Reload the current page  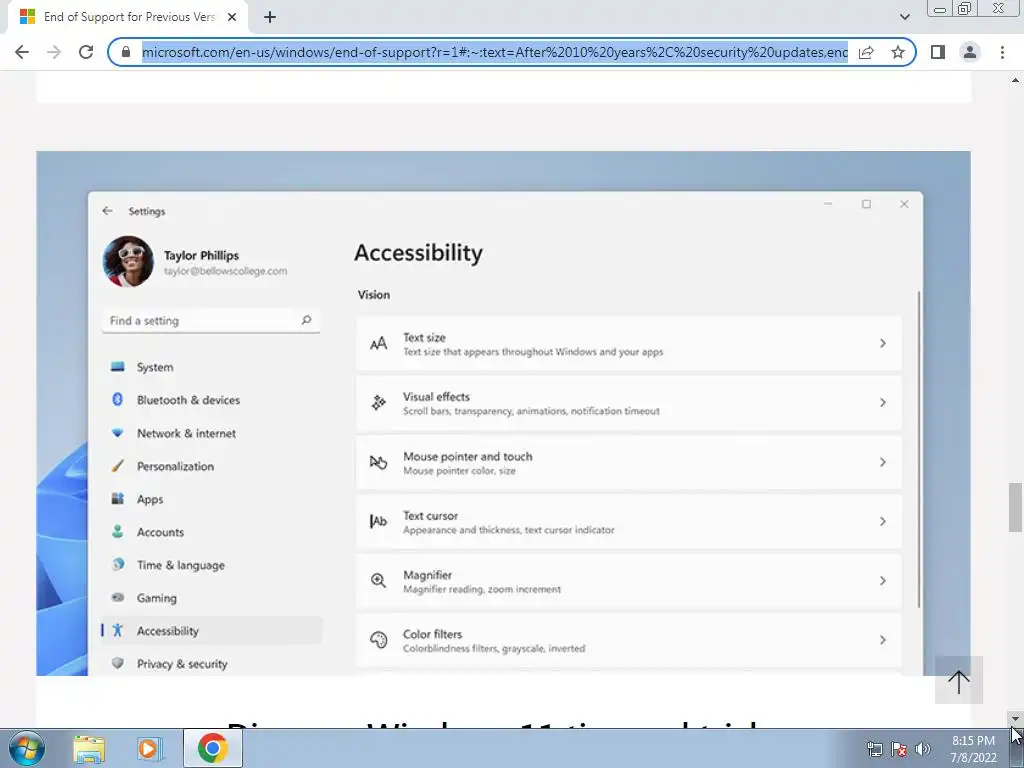pos(86,52)
